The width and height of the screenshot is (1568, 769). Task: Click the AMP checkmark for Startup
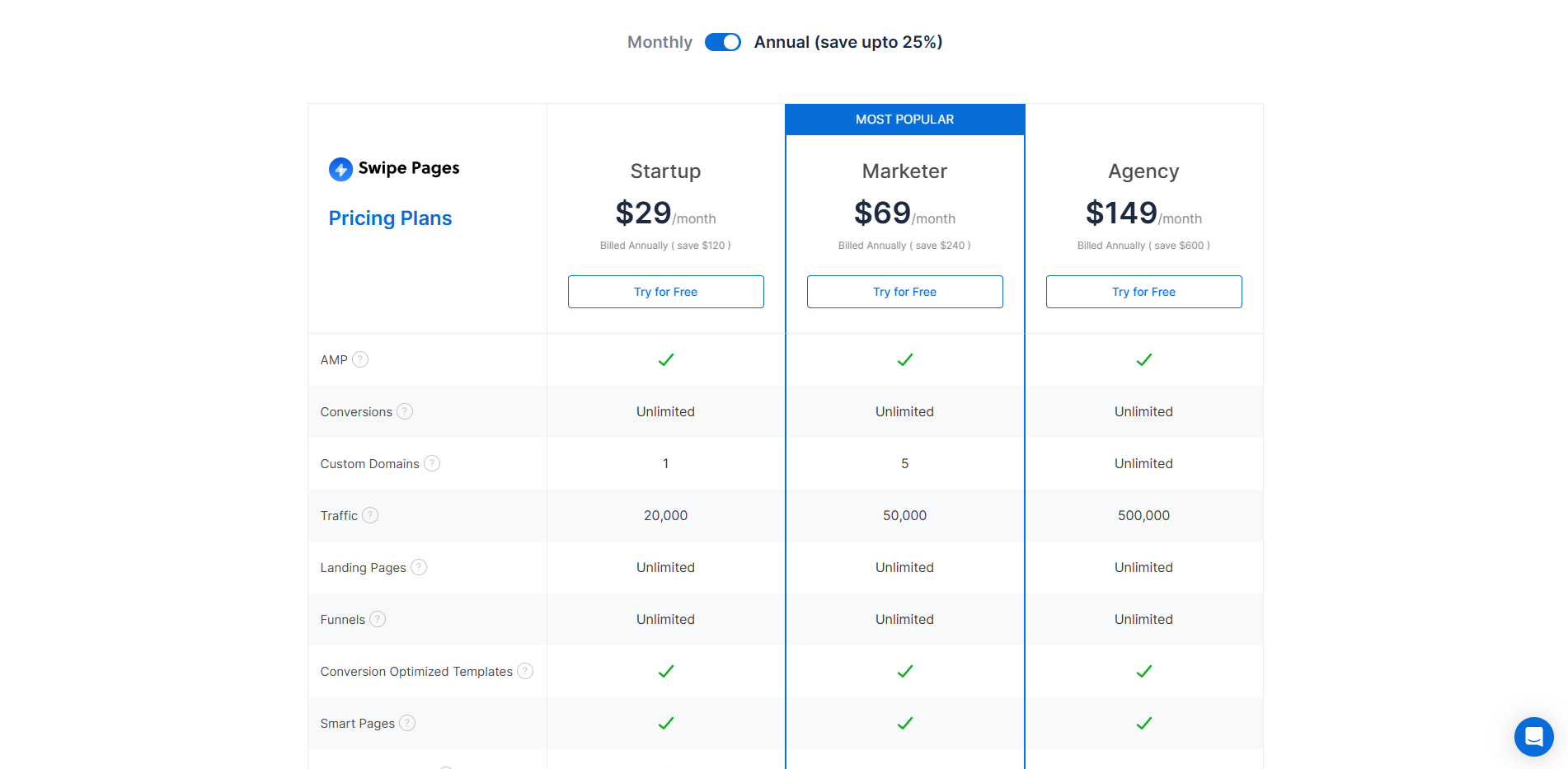tap(666, 360)
